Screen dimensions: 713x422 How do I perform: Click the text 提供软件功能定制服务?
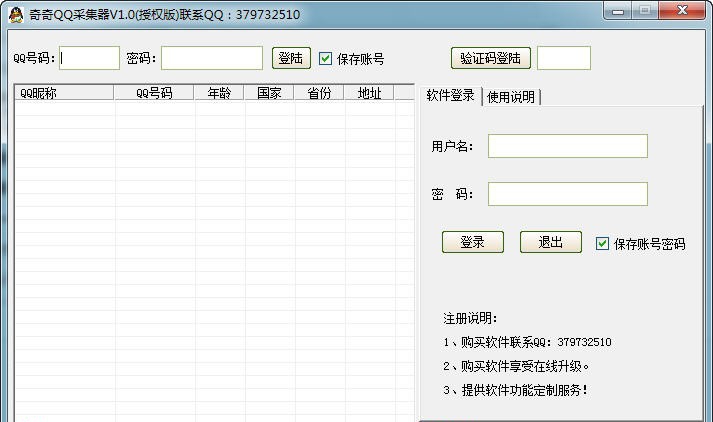(522, 390)
